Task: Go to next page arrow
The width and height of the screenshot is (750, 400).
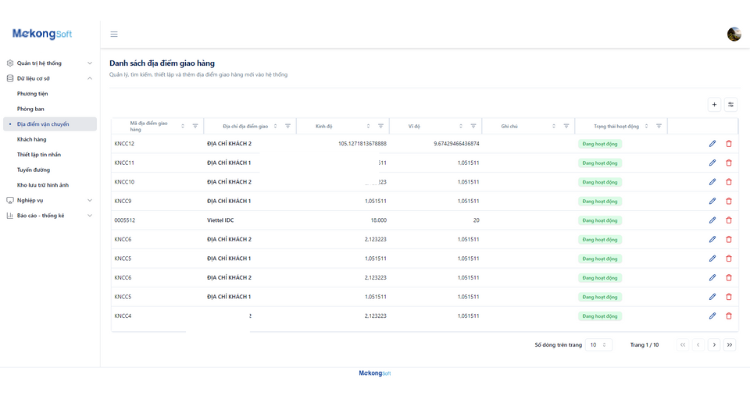Action: (x=714, y=344)
